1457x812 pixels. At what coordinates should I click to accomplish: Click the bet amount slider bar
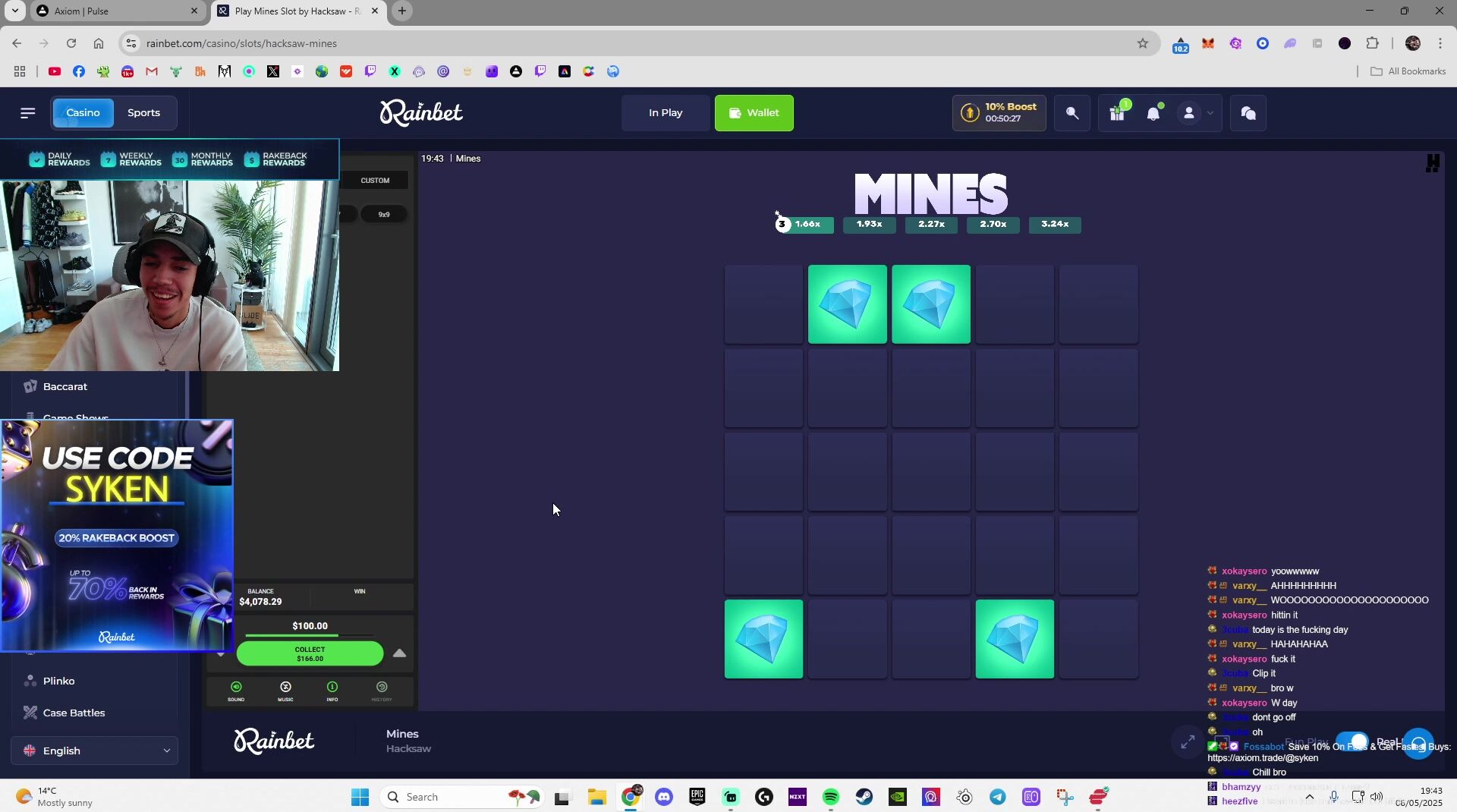tap(310, 636)
